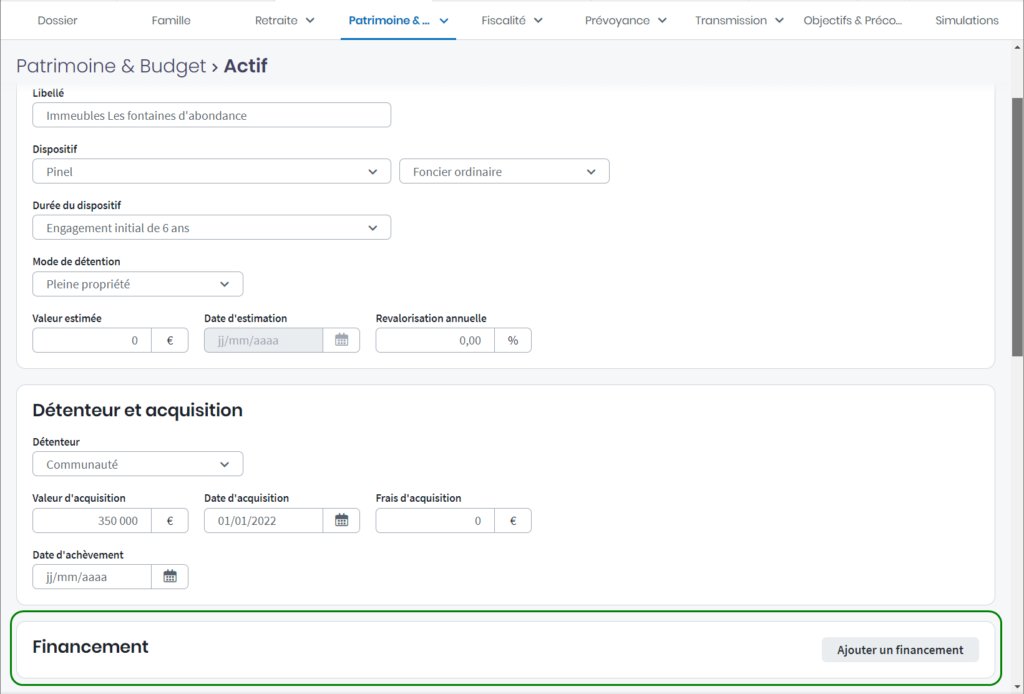Click the vertical page scrollbar
This screenshot has height=694, width=1024.
pos(1018,230)
